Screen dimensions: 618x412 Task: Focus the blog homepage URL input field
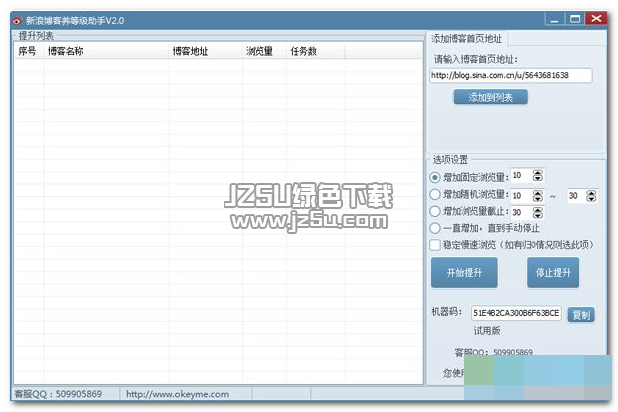pyautogui.click(x=511, y=75)
